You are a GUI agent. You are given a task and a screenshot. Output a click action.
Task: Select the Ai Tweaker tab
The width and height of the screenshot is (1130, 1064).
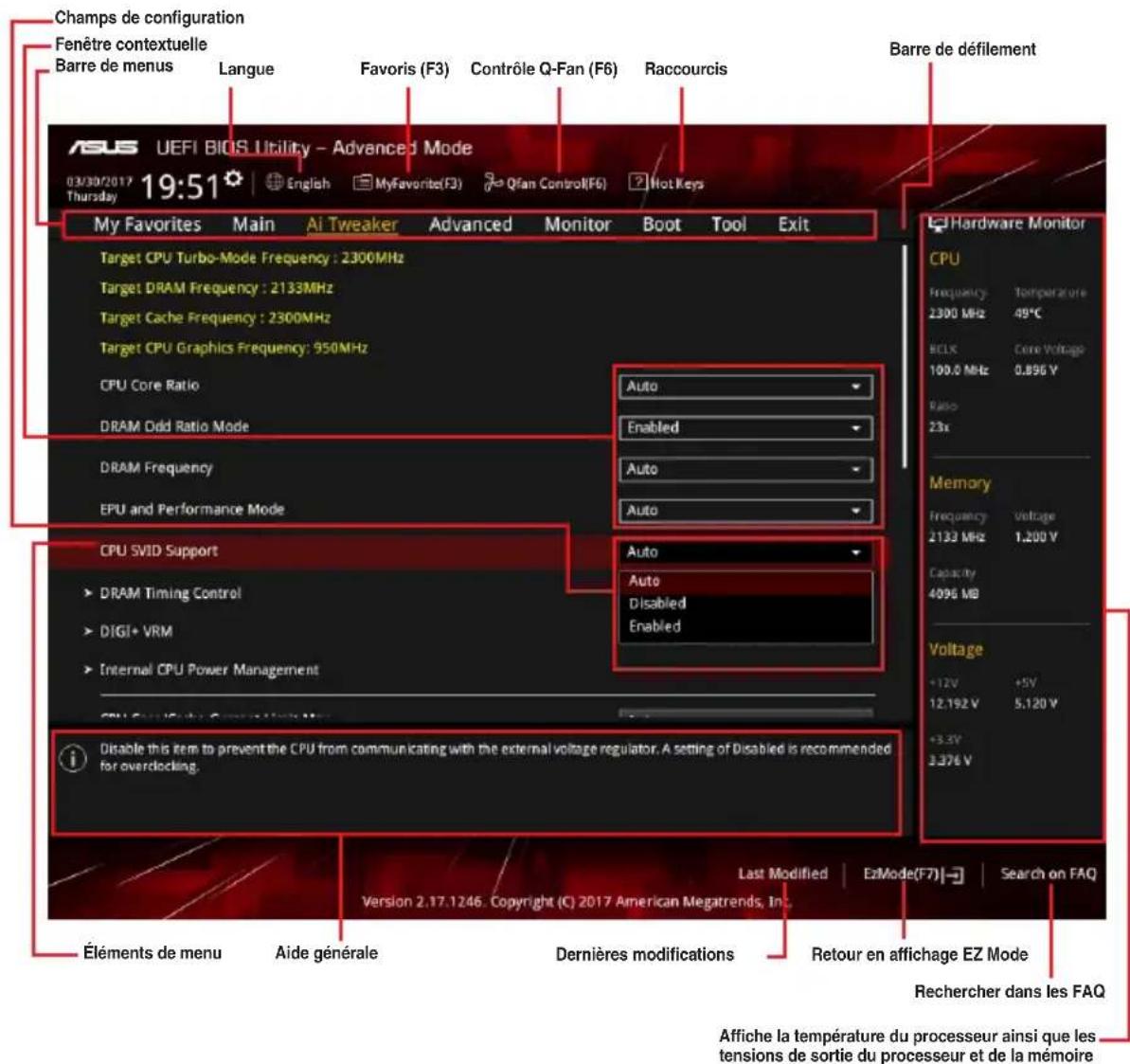pos(351,225)
